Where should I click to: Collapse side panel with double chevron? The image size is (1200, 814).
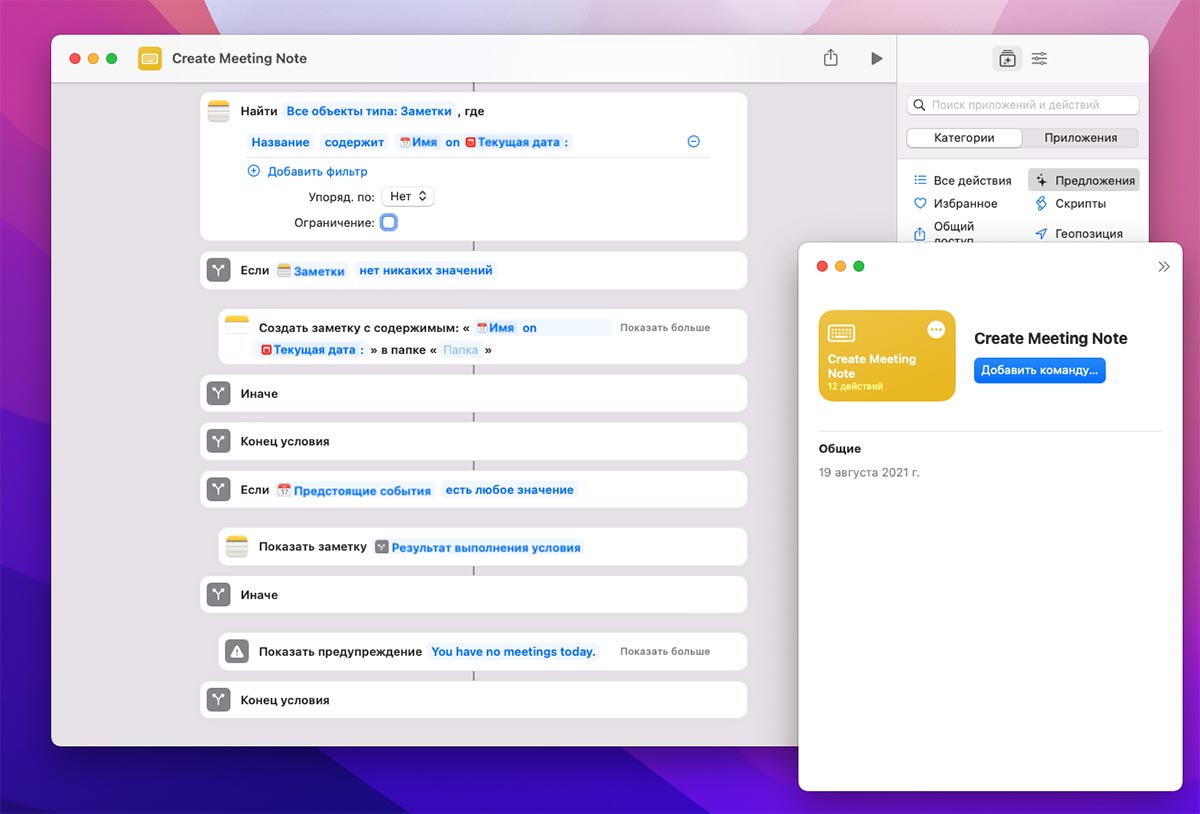[1163, 267]
